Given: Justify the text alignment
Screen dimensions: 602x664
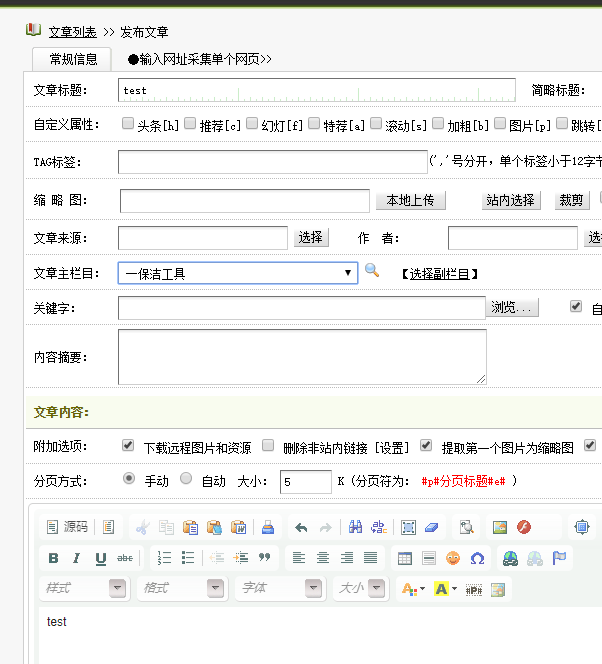Looking at the screenshot, I should tap(370, 558).
